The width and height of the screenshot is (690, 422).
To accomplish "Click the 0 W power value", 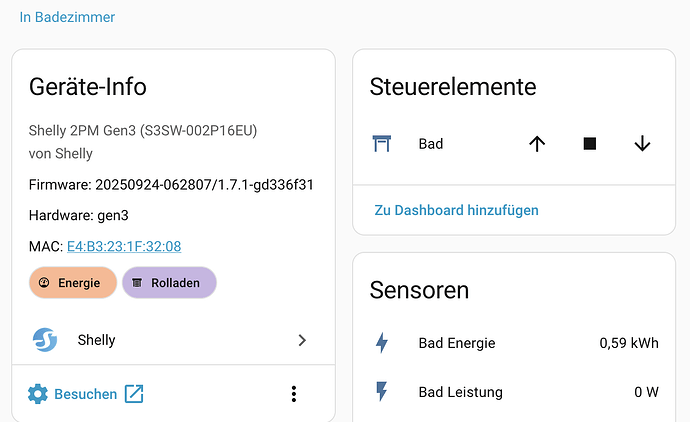I will tap(646, 392).
